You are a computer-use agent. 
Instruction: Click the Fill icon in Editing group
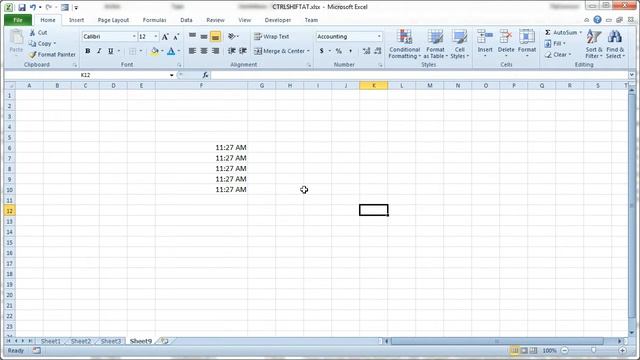pos(548,44)
